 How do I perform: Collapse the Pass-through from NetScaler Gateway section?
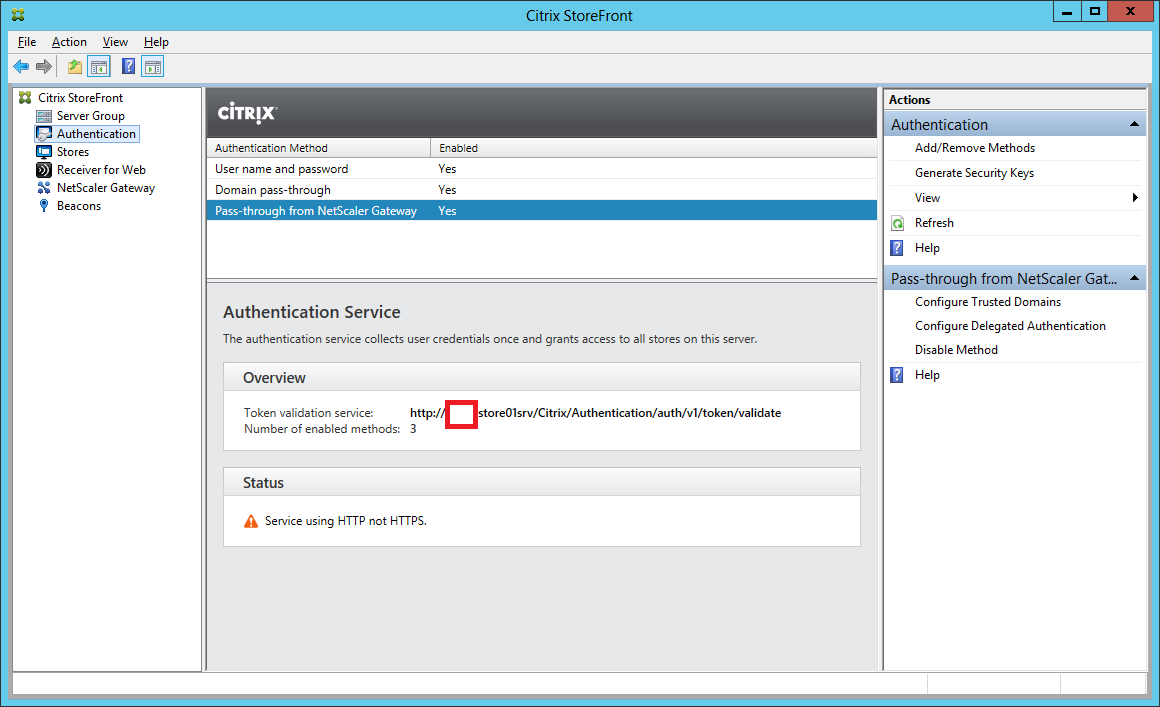[x=1134, y=278]
